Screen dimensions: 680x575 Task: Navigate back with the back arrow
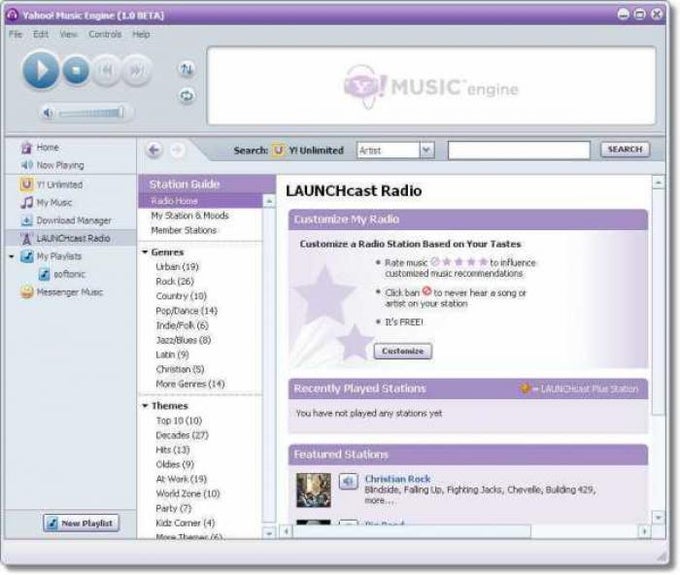(x=154, y=150)
